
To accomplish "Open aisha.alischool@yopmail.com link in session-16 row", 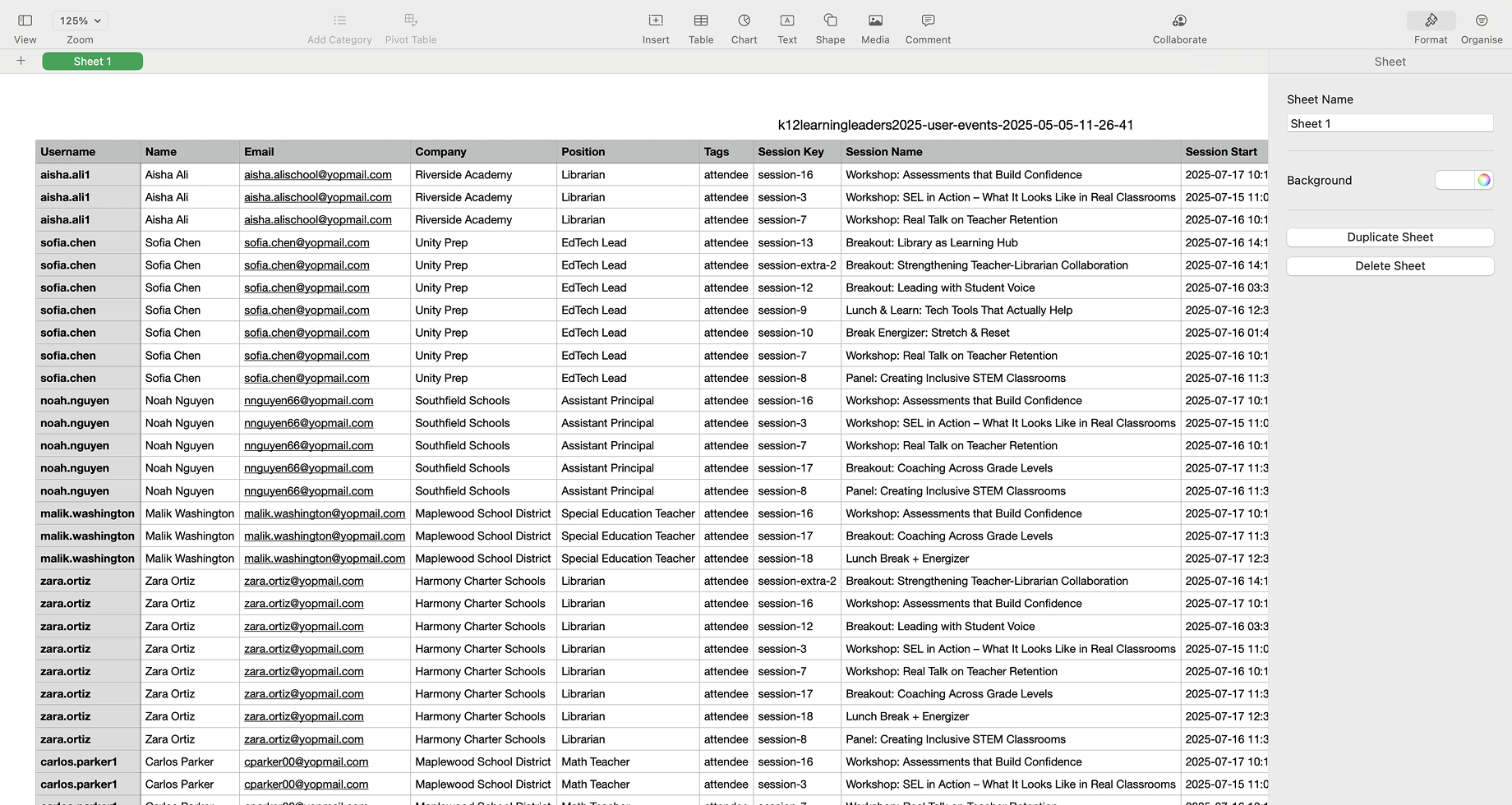I will click(x=318, y=175).
